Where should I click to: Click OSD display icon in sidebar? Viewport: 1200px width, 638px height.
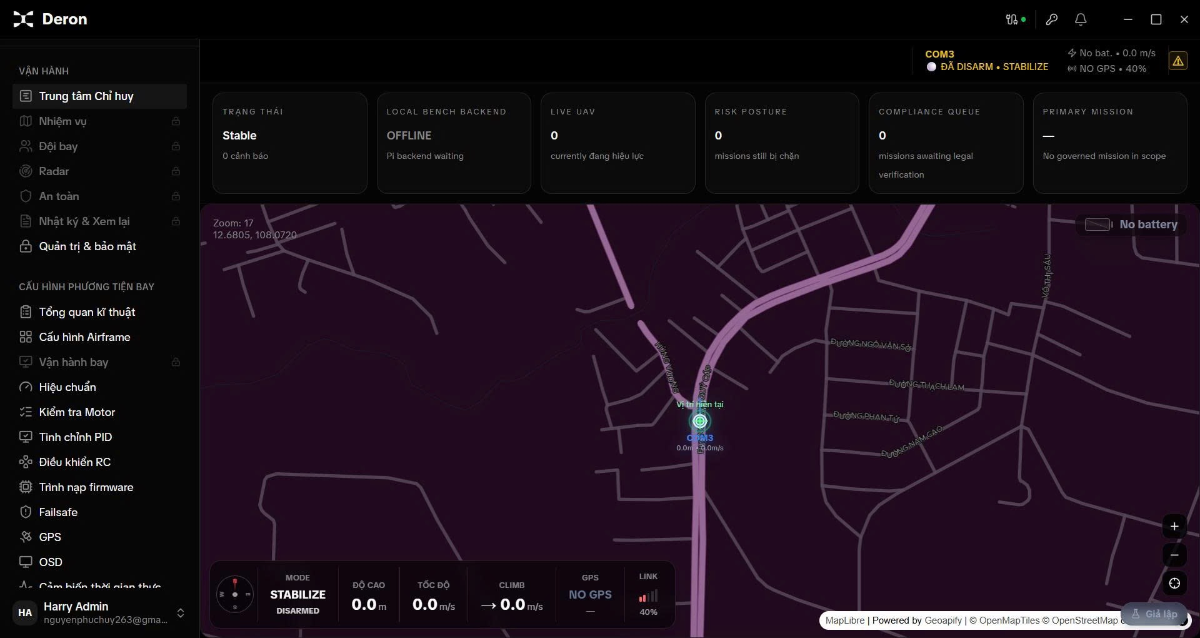(27, 562)
